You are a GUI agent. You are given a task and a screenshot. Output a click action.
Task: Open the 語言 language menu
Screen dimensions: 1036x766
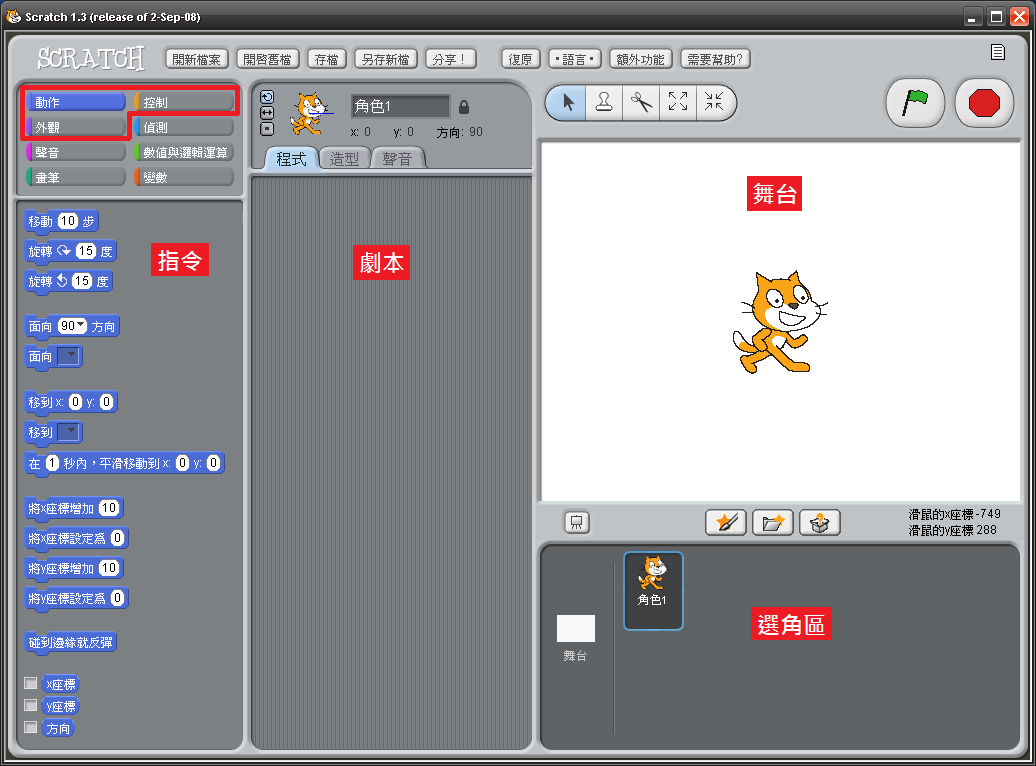[x=574, y=59]
